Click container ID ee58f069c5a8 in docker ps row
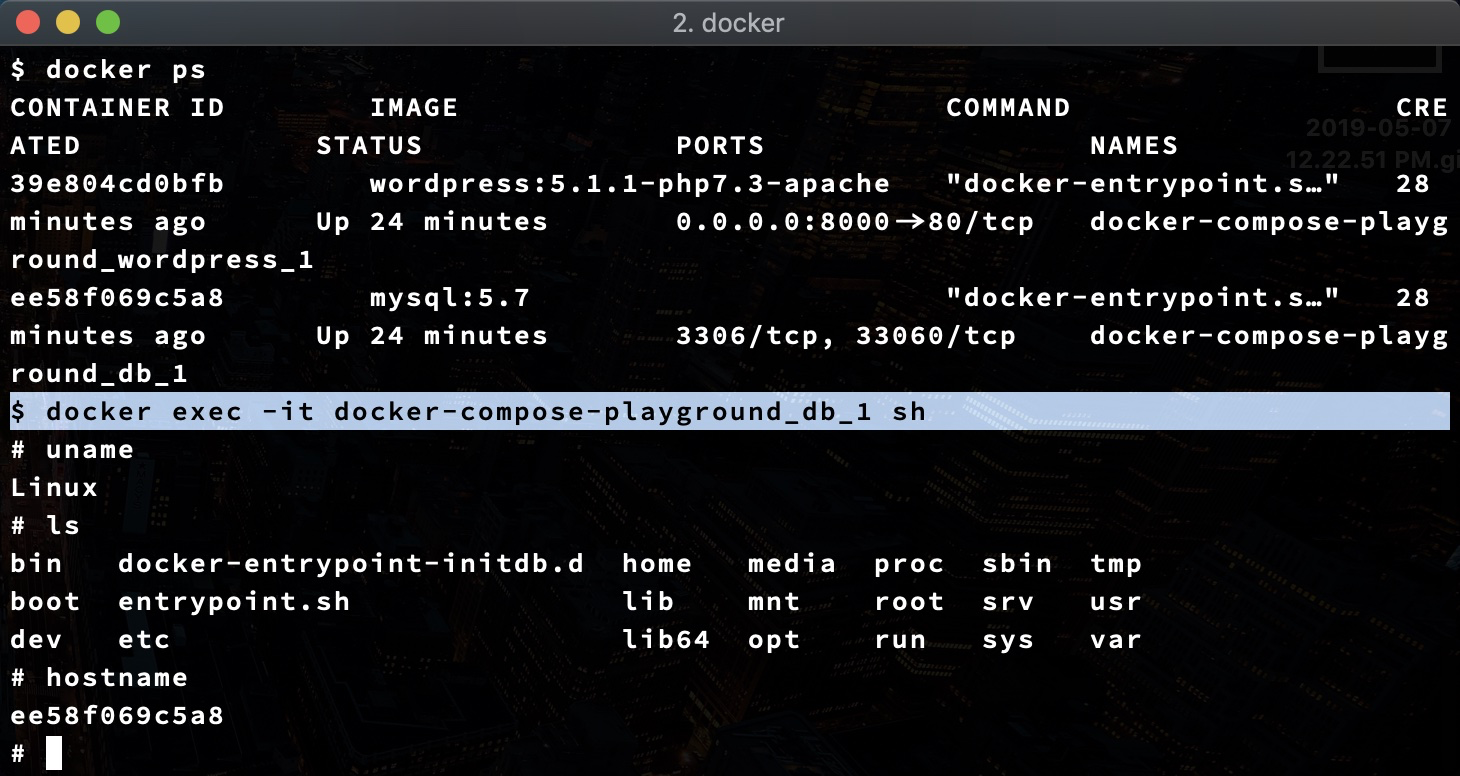The width and height of the screenshot is (1460, 776). (117, 298)
